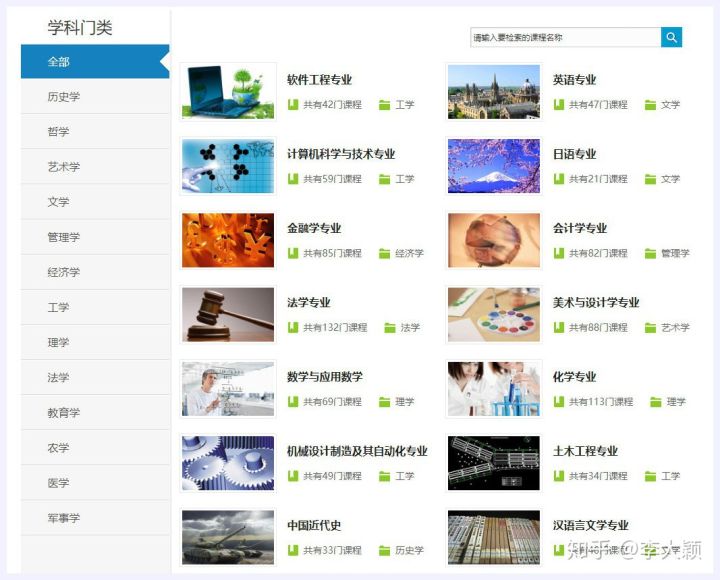
Task: Click the book icon beside 共有85门课程
Action: coord(293,253)
